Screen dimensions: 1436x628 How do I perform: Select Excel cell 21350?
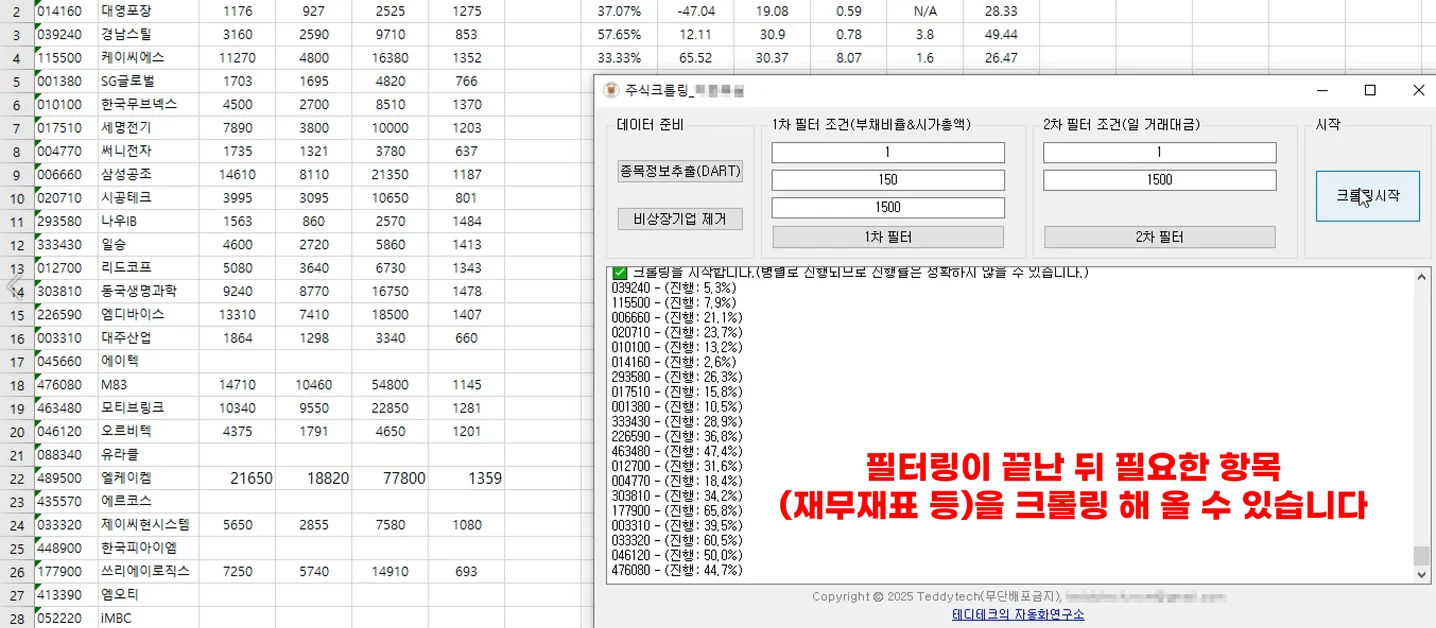point(390,174)
